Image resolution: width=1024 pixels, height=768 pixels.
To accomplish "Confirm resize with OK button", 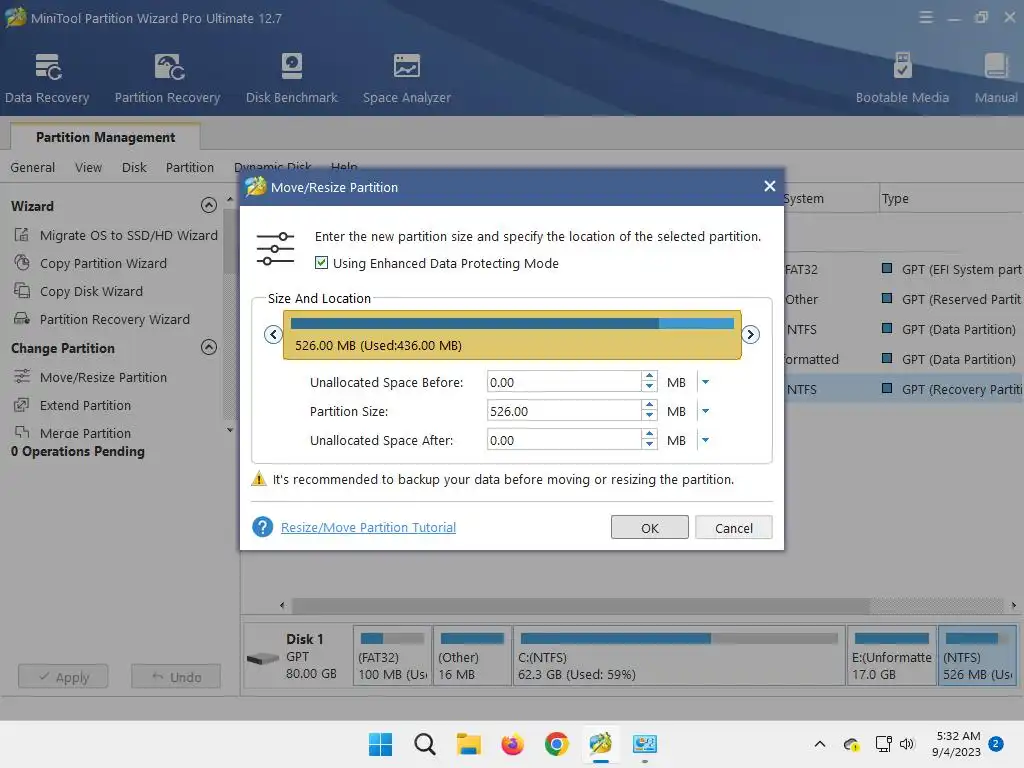I will pos(650,528).
